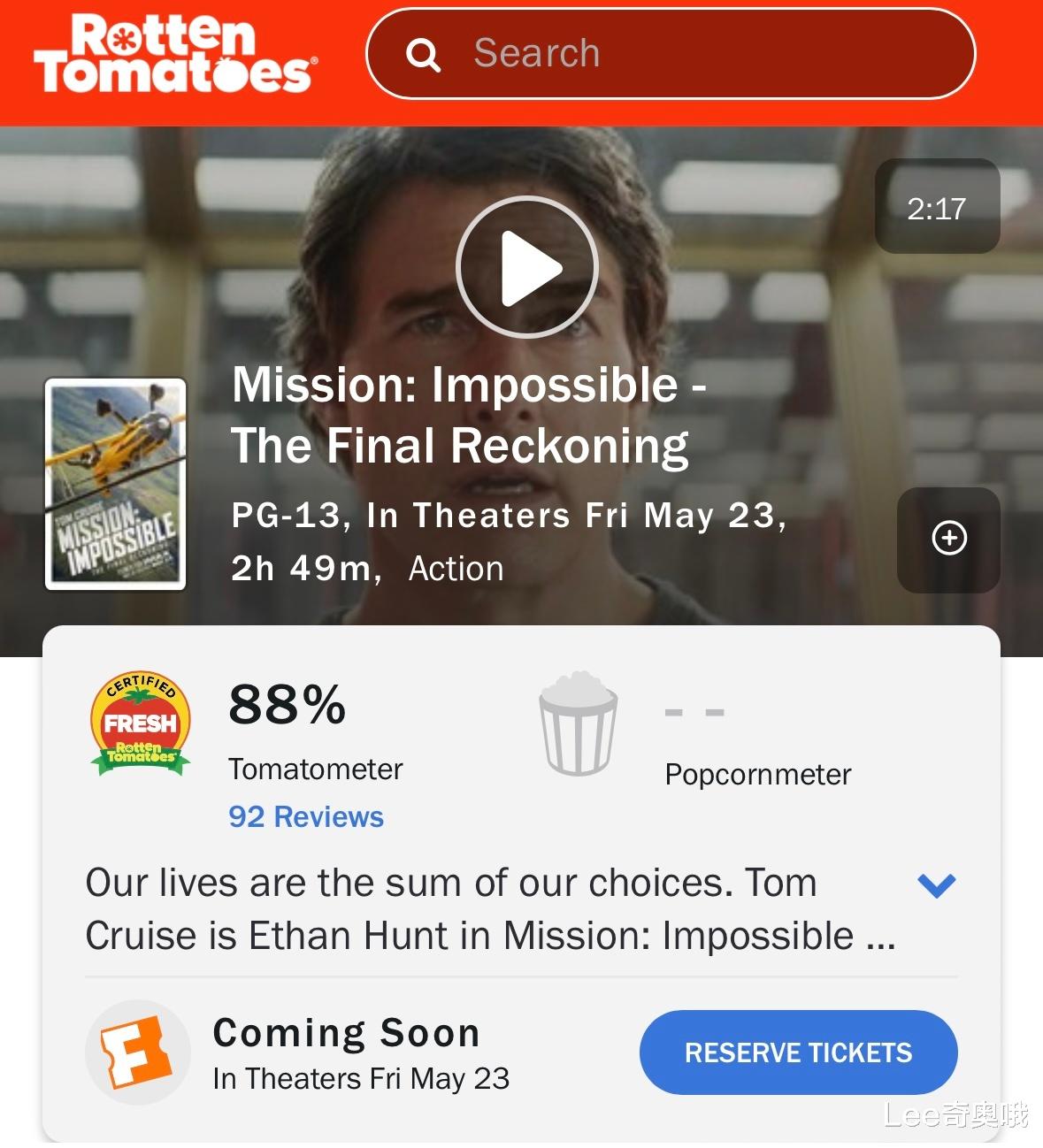Image resolution: width=1043 pixels, height=1148 pixels.
Task: Click the Tomatometer label text
Action: (x=316, y=769)
